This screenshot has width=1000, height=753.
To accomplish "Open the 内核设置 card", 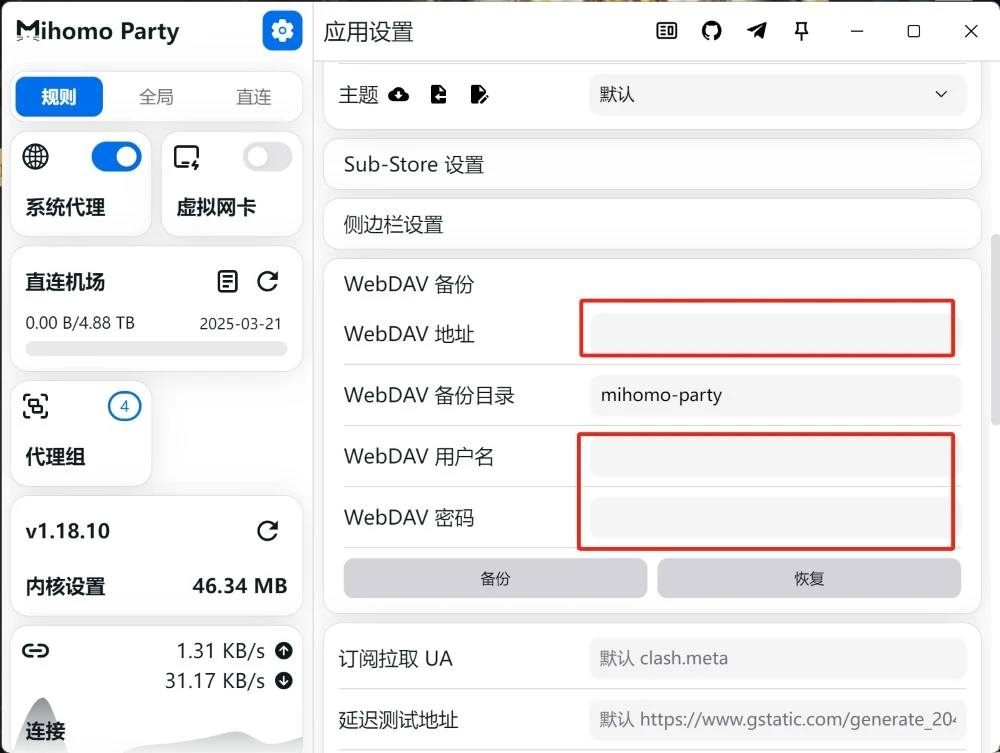I will coord(156,556).
